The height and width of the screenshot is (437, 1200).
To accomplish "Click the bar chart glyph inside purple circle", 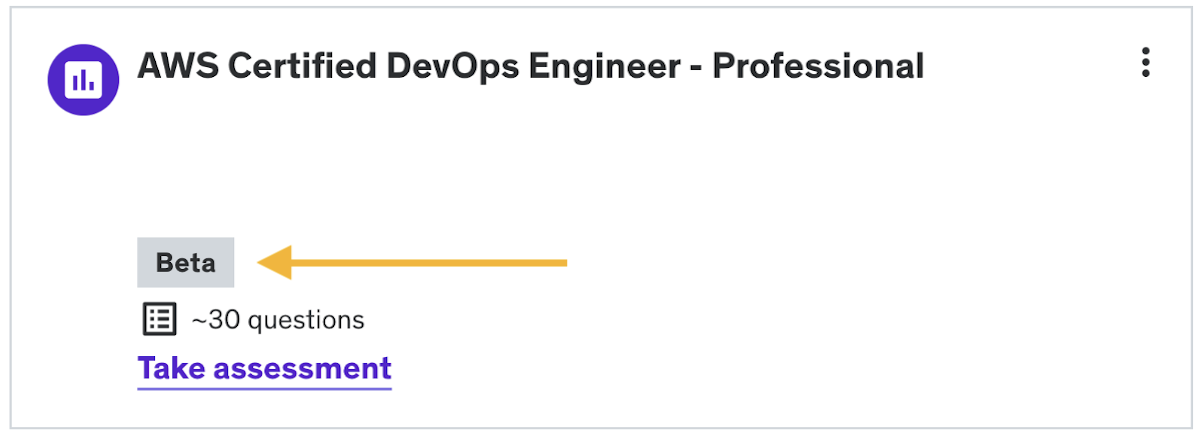I will coord(83,79).
